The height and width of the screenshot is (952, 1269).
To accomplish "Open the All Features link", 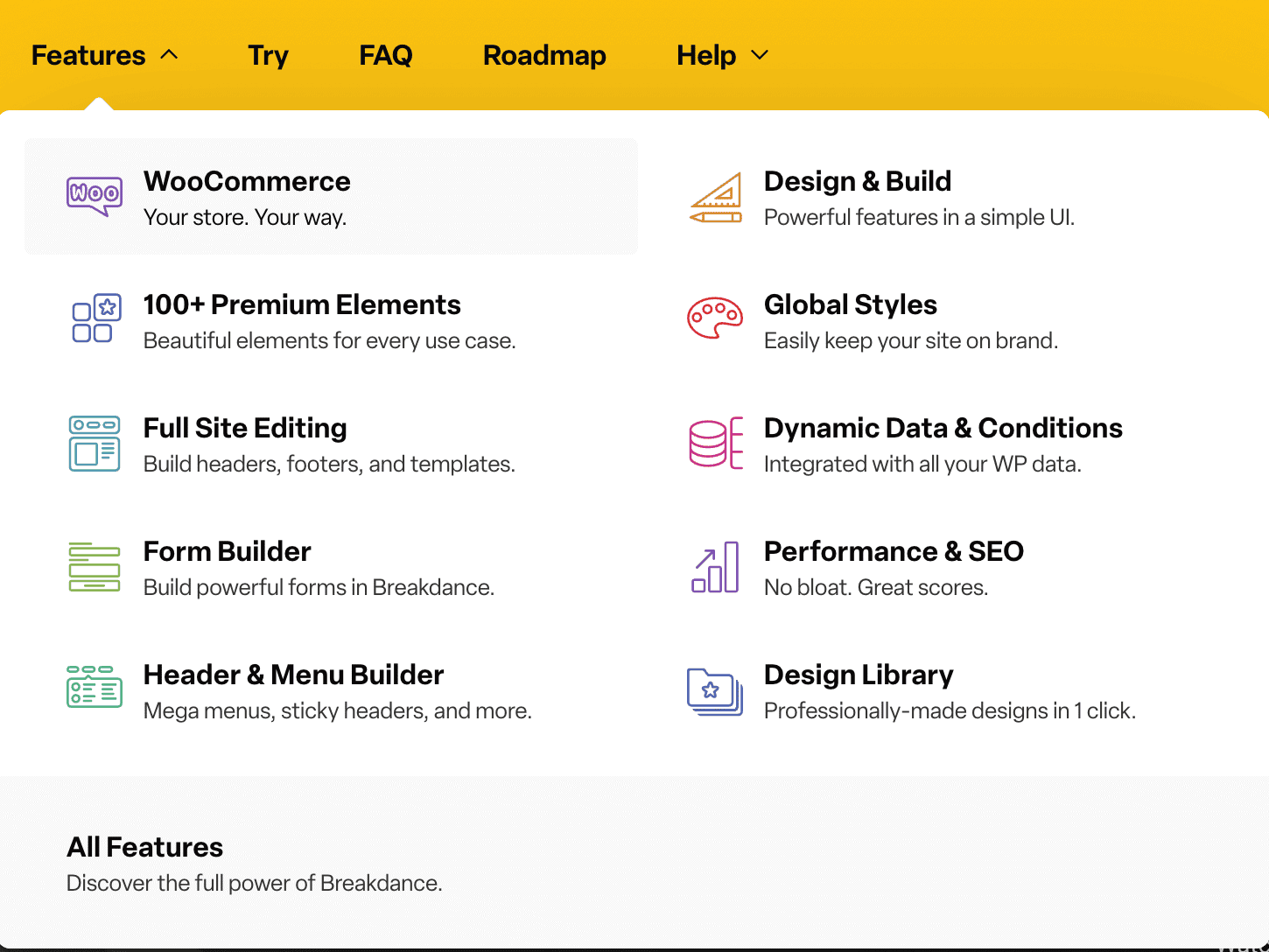I will pyautogui.click(x=145, y=847).
